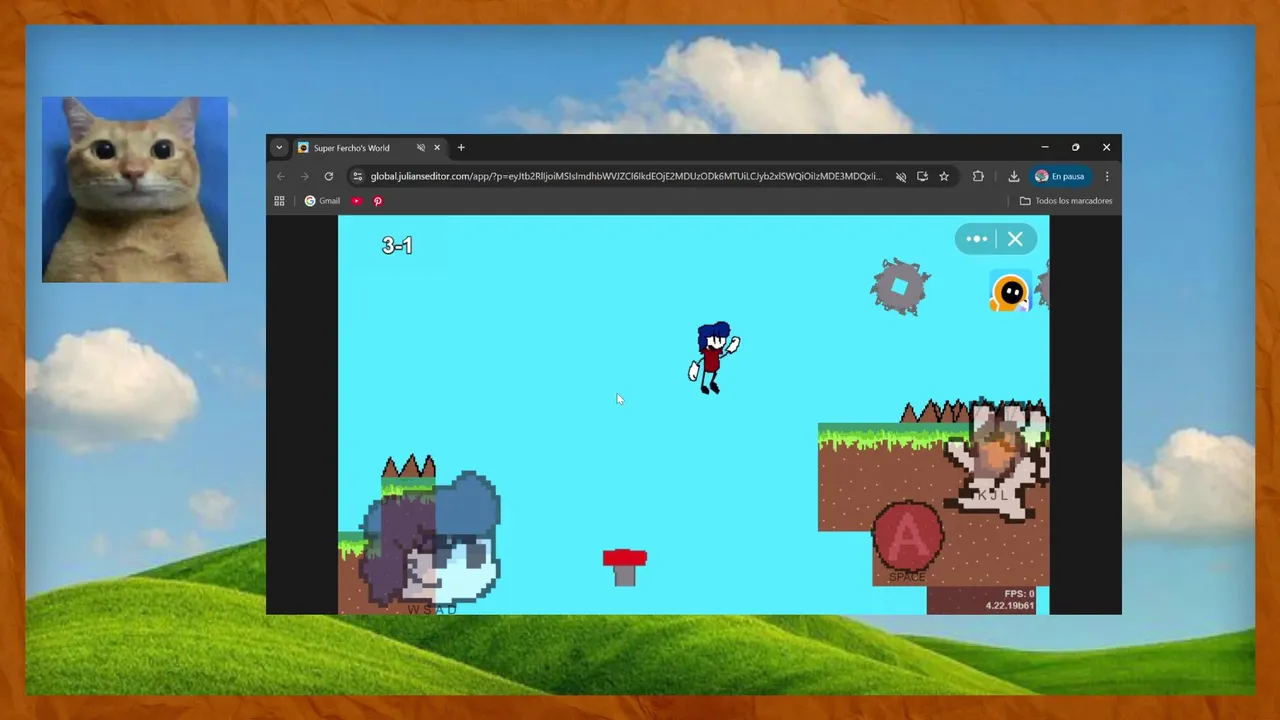Go forward to the next page
The width and height of the screenshot is (1280, 720).
[x=305, y=176]
